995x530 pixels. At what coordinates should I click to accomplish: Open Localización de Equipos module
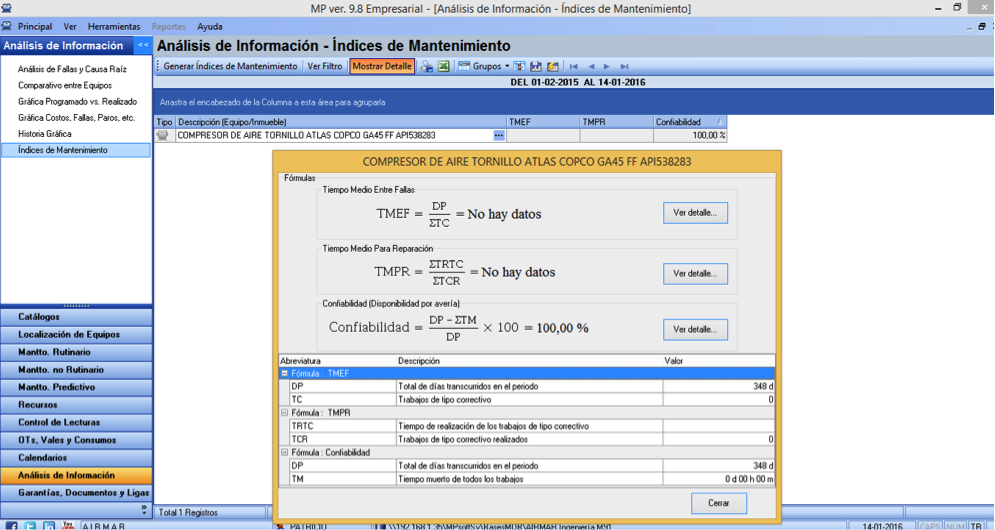tap(76, 335)
